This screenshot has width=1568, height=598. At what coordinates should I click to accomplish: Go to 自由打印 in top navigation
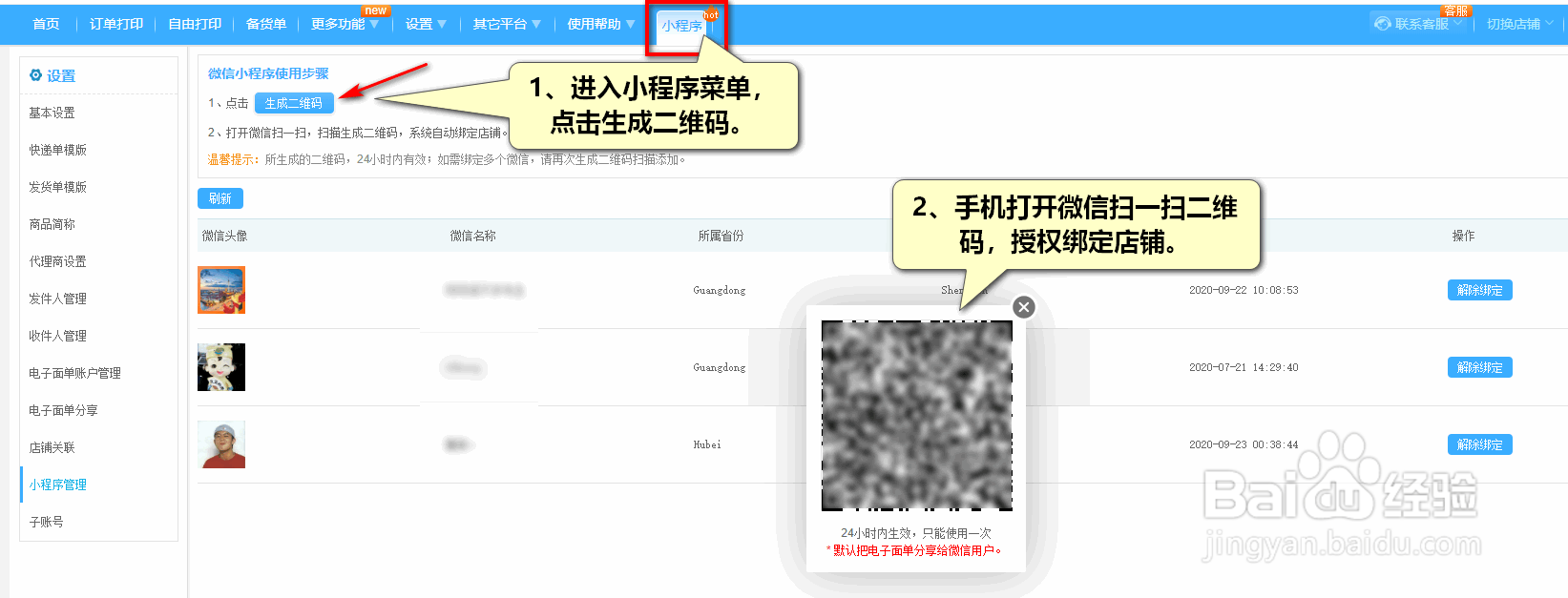[195, 24]
